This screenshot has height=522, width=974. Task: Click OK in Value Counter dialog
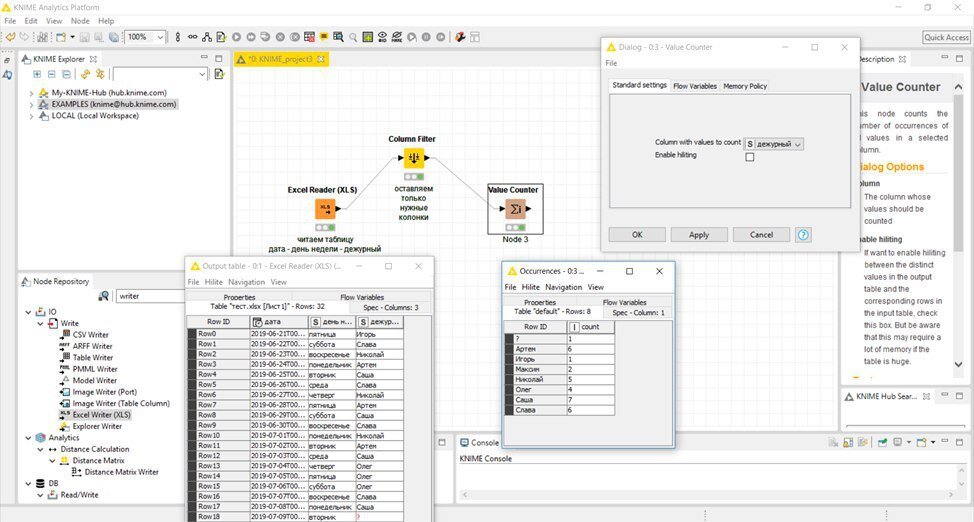coord(637,235)
